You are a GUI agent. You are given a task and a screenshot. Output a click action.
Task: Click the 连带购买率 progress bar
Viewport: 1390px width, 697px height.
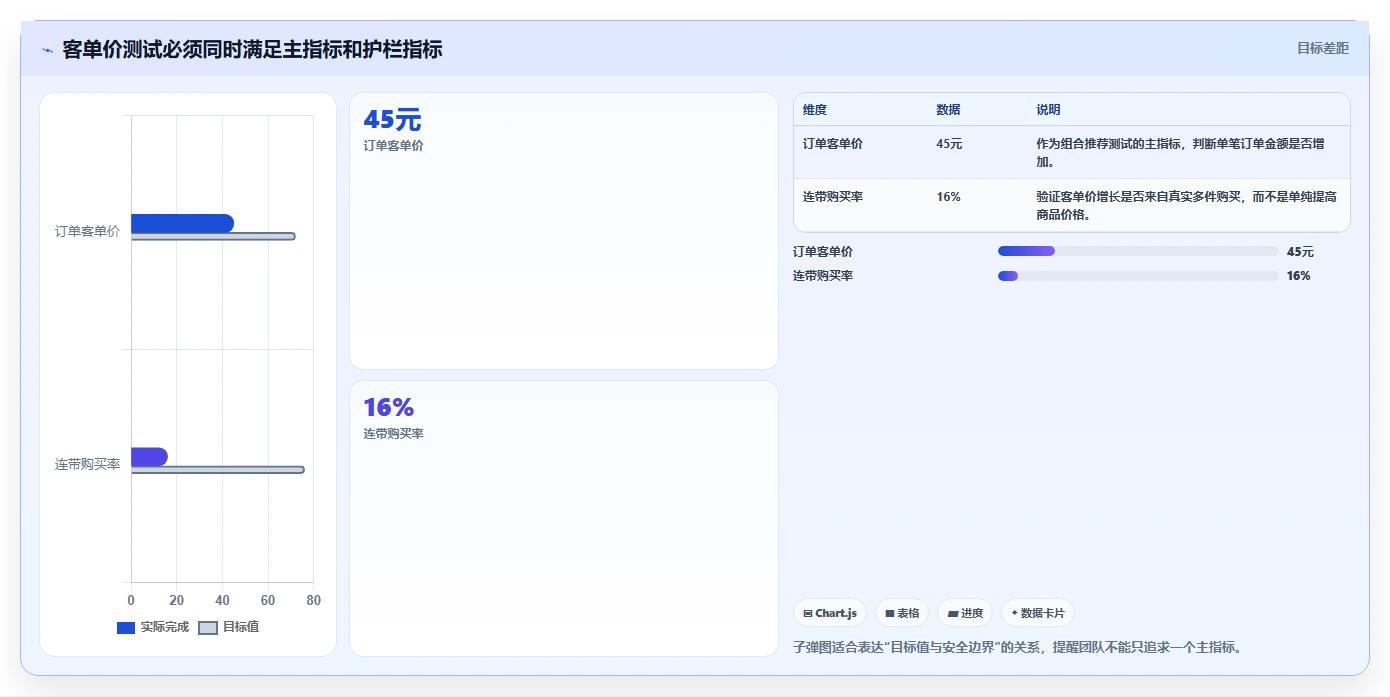pyautogui.click(x=1138, y=276)
